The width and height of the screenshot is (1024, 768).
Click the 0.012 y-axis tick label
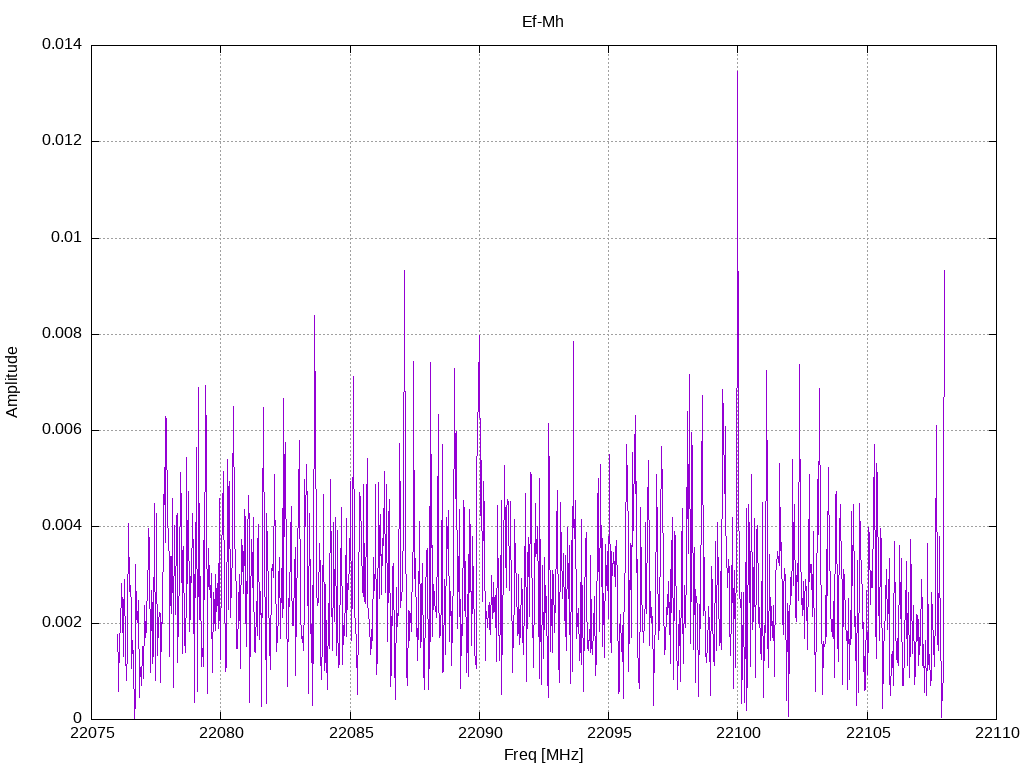61,141
